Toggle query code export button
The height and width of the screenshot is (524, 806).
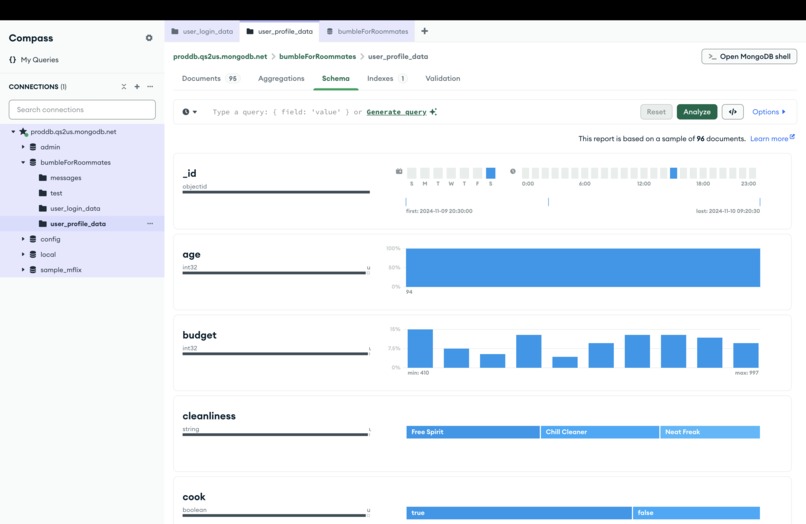[x=732, y=112]
